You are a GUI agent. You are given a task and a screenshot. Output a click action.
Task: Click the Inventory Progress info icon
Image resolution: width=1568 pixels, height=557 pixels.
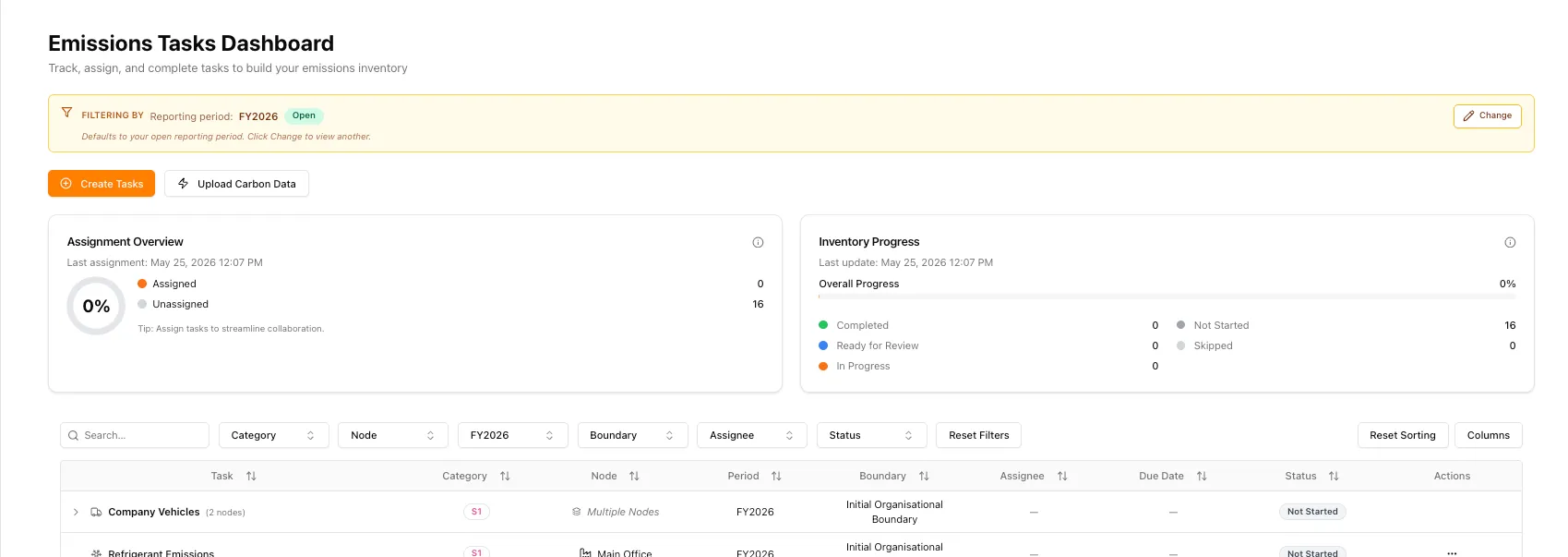[1510, 242]
